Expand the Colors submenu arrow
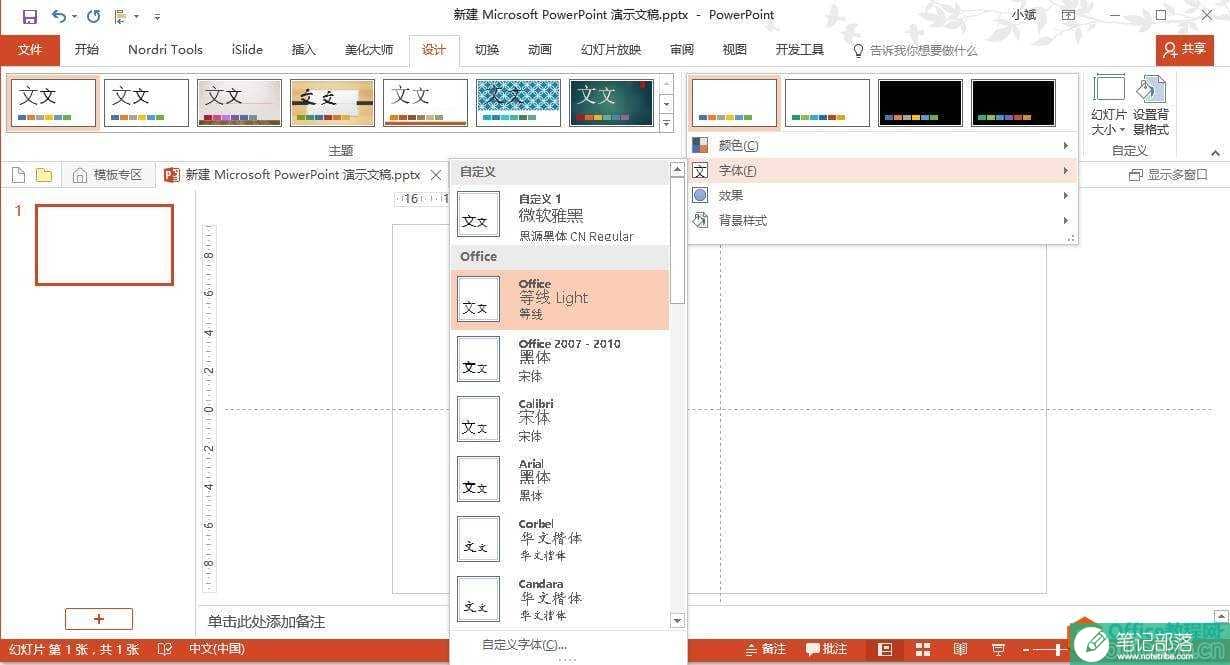1230x665 pixels. tap(1066, 145)
